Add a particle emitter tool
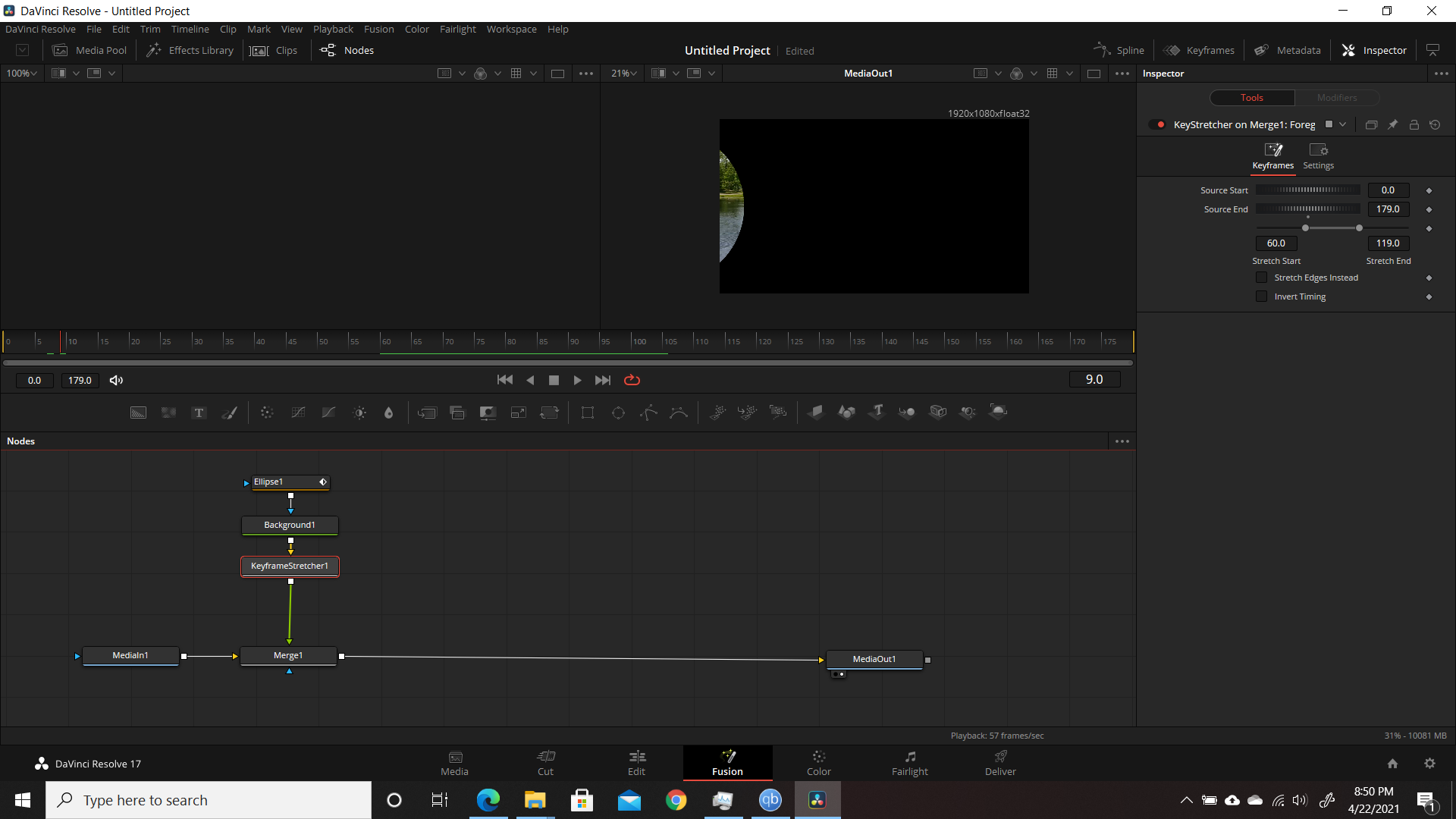Screen dimensions: 1456x819 click(717, 412)
